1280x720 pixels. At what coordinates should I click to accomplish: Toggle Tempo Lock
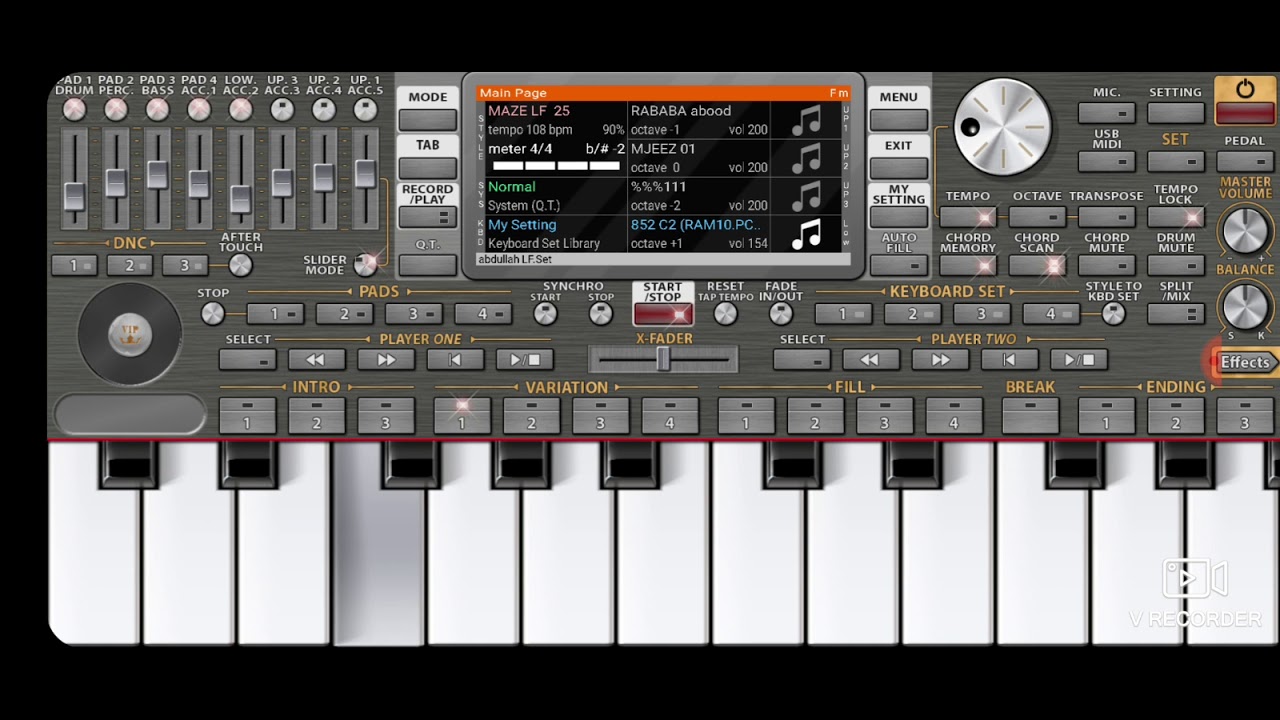click(1176, 217)
